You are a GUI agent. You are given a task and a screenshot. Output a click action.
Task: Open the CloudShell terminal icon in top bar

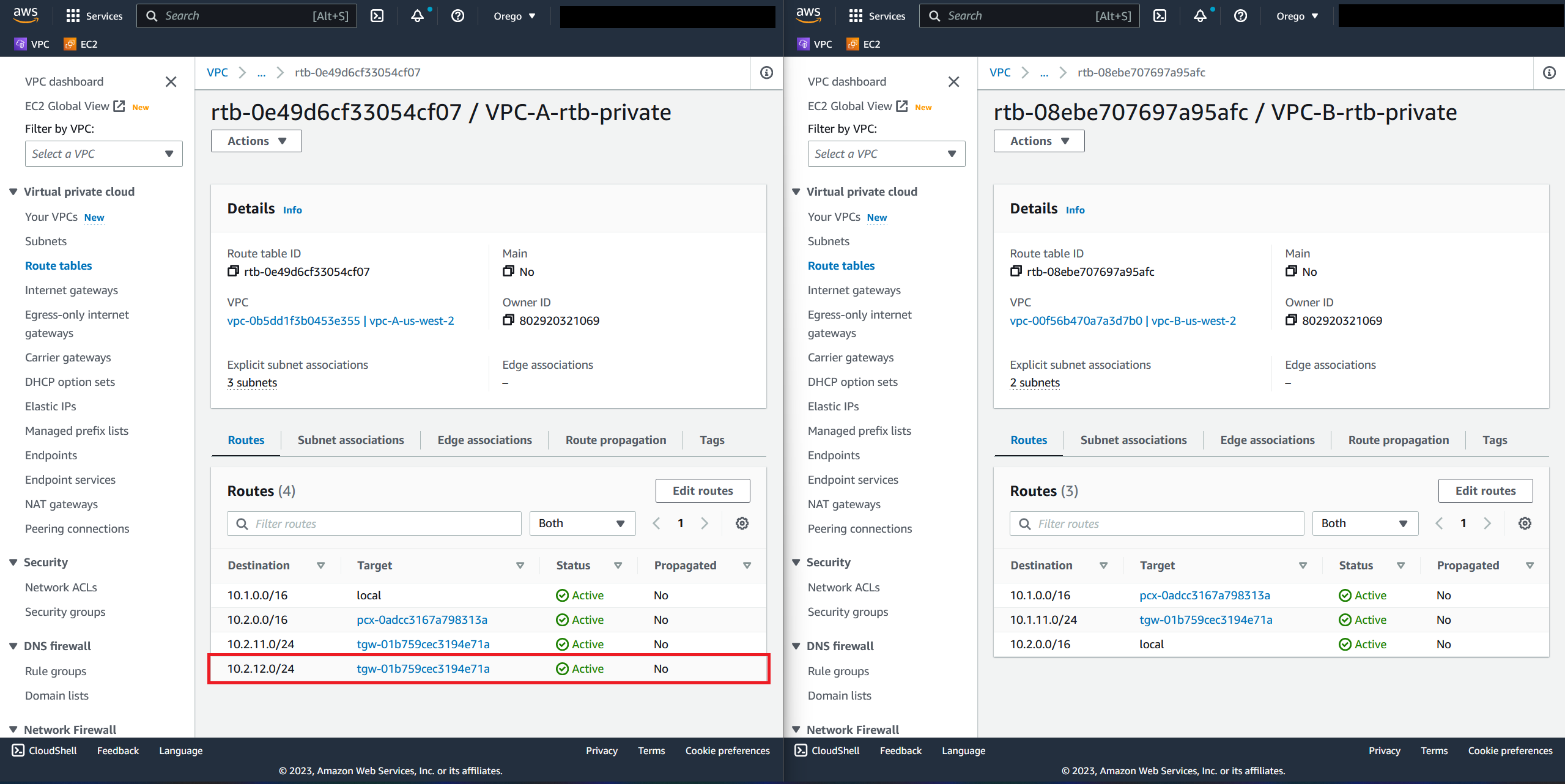click(377, 15)
